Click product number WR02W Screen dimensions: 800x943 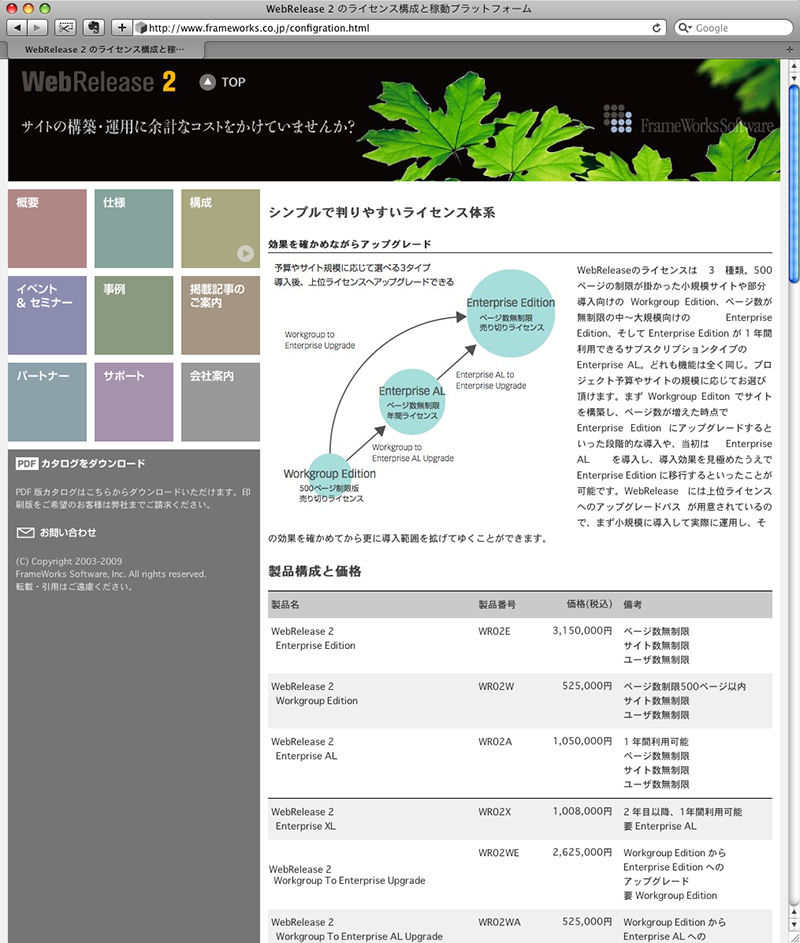pyautogui.click(x=496, y=686)
